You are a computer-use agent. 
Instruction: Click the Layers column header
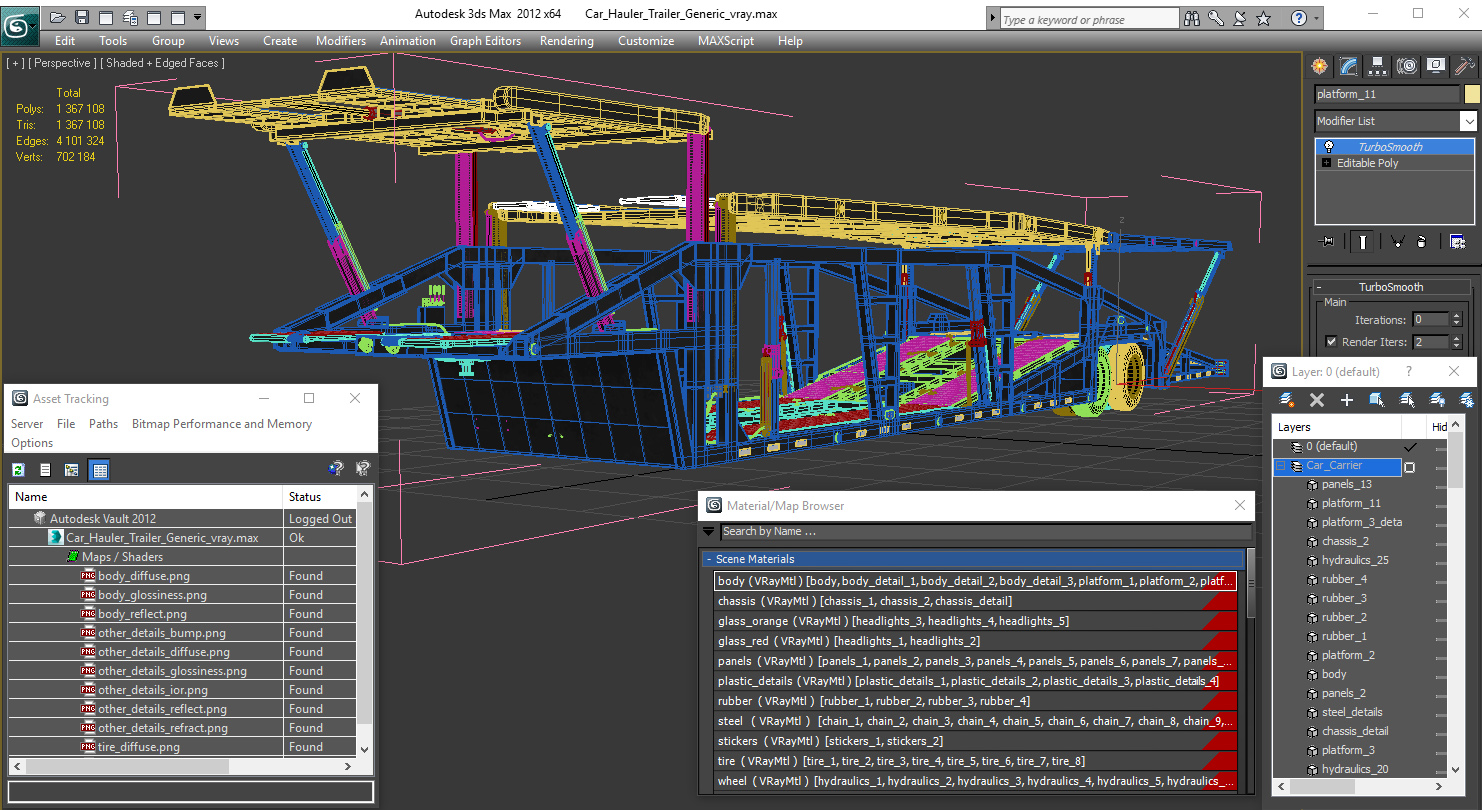point(1337,427)
